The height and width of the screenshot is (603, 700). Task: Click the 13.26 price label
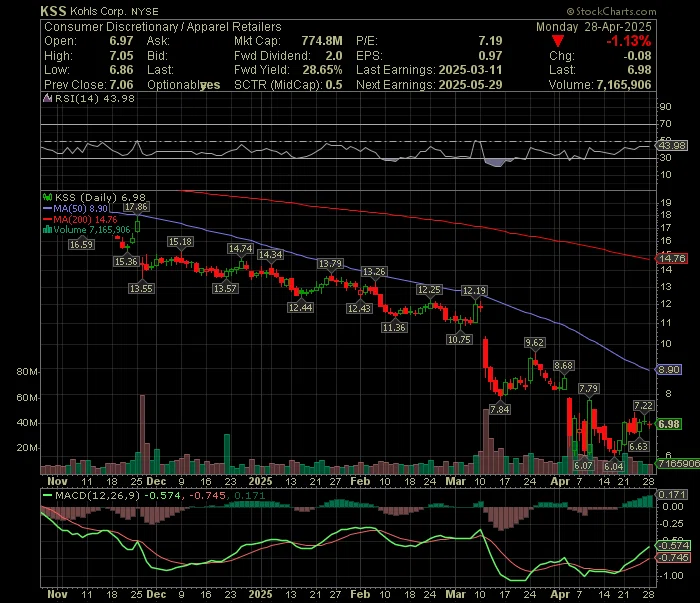(x=374, y=272)
